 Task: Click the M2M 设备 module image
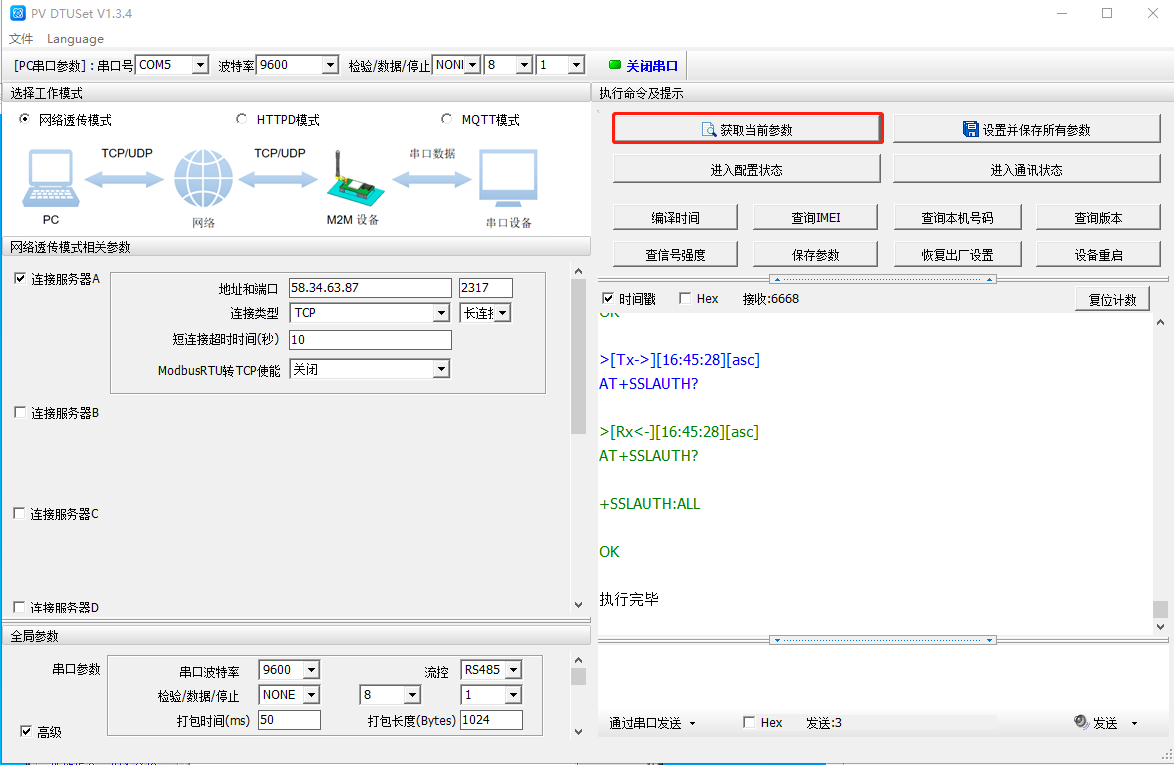351,179
